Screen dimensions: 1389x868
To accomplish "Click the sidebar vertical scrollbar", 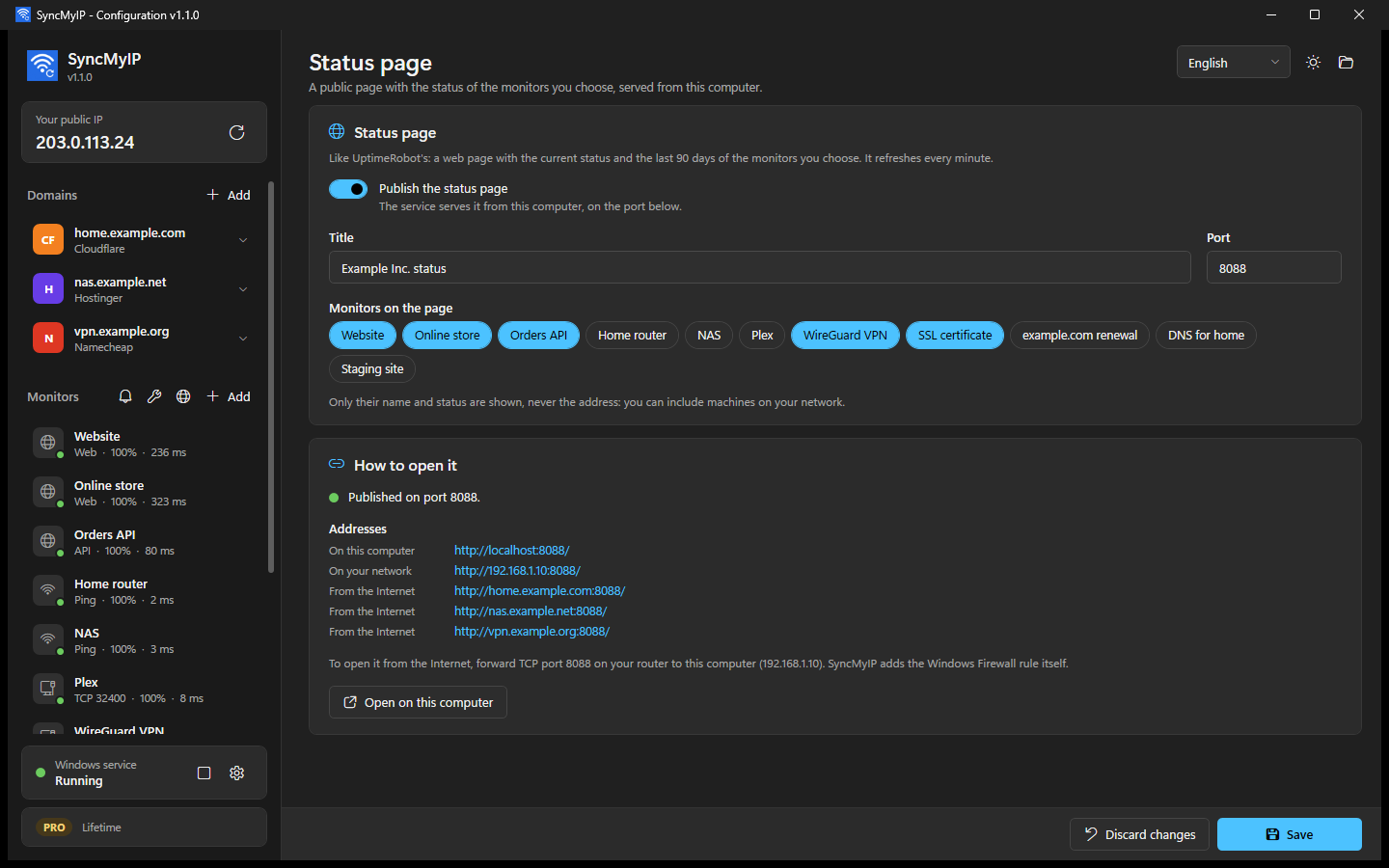I will click(271, 376).
